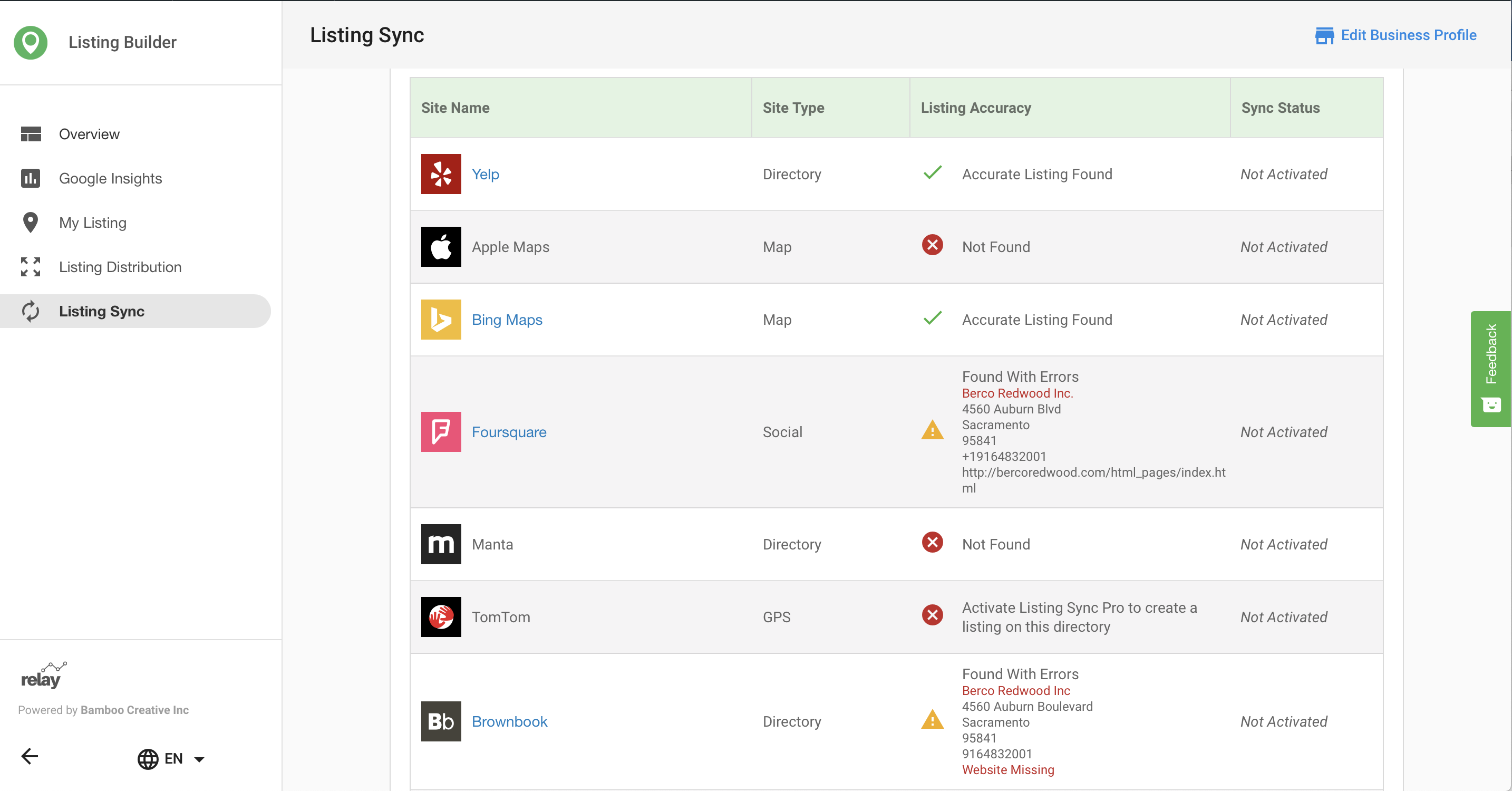Click the Listing Sync page title
This screenshot has height=791, width=1512.
pos(367,35)
